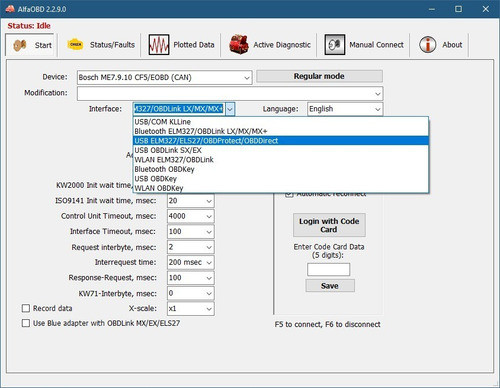Viewport: 500px width, 388px height.
Task: Click the Start tab key icon
Action: (x=20, y=45)
